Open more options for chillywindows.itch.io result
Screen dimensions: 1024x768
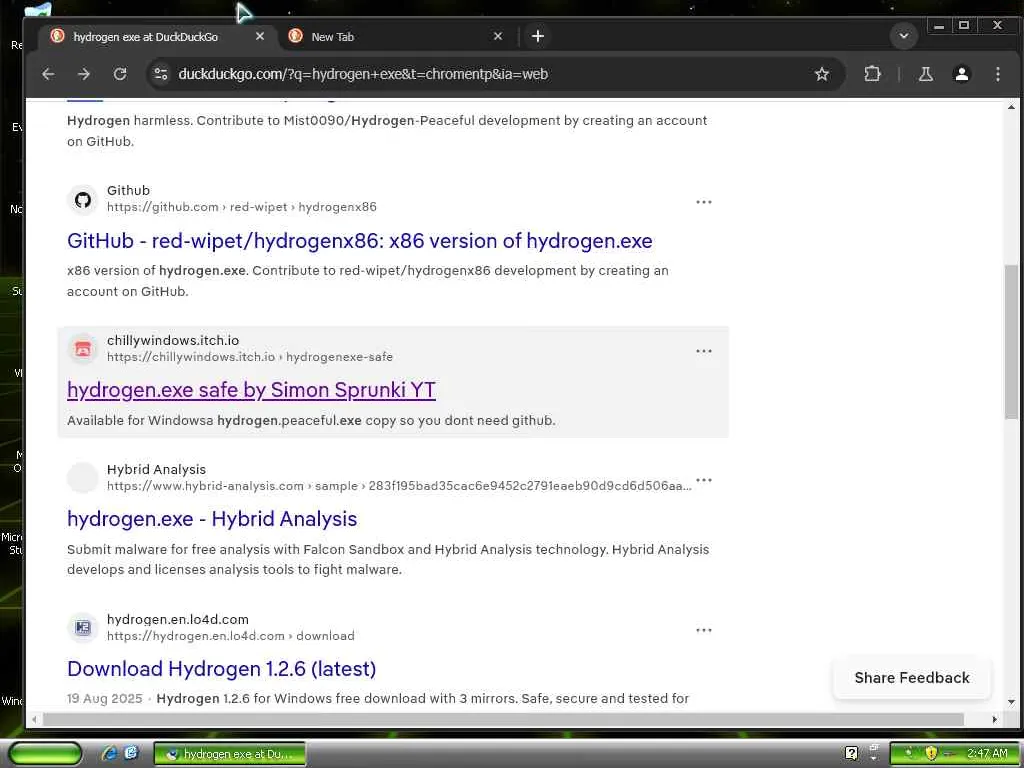[x=703, y=351]
